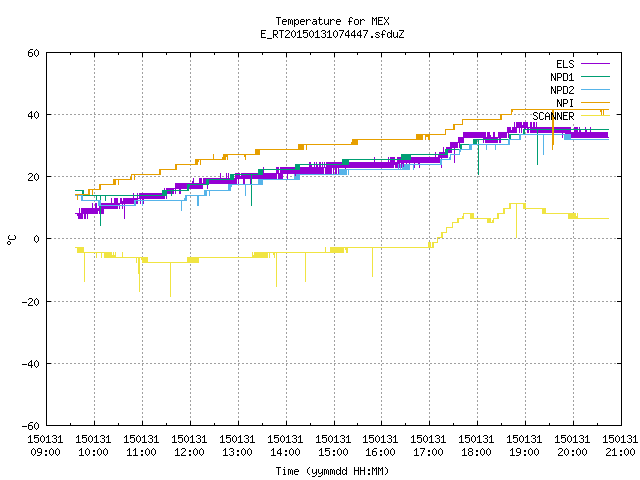Viewport: 640px width, 480px height.
Task: Click the chart title 'Temperature for MEX'
Action: point(332,21)
